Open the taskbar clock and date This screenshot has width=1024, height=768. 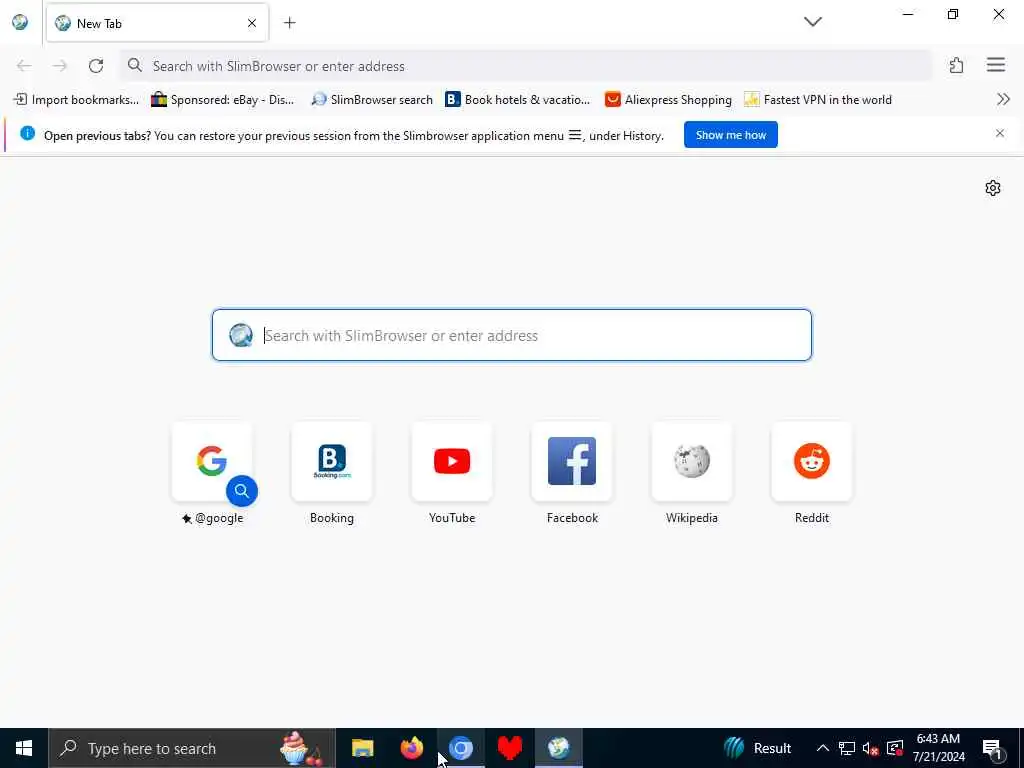click(x=938, y=748)
